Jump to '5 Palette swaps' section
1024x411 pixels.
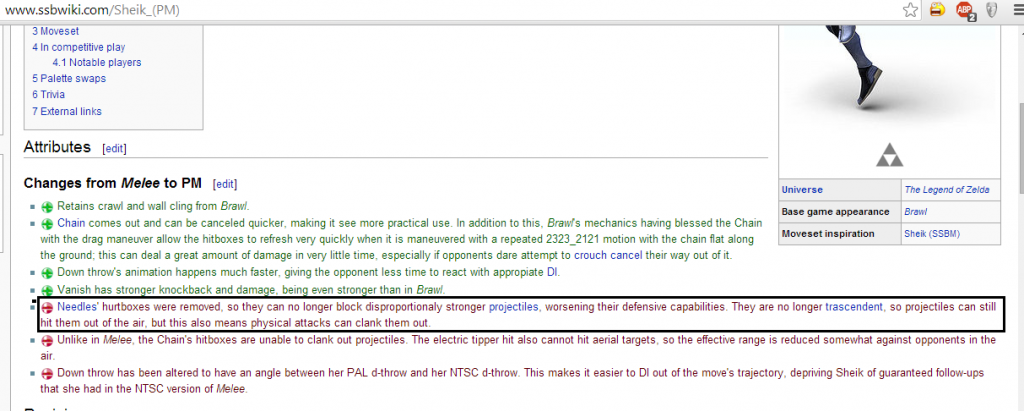pyautogui.click(x=69, y=78)
